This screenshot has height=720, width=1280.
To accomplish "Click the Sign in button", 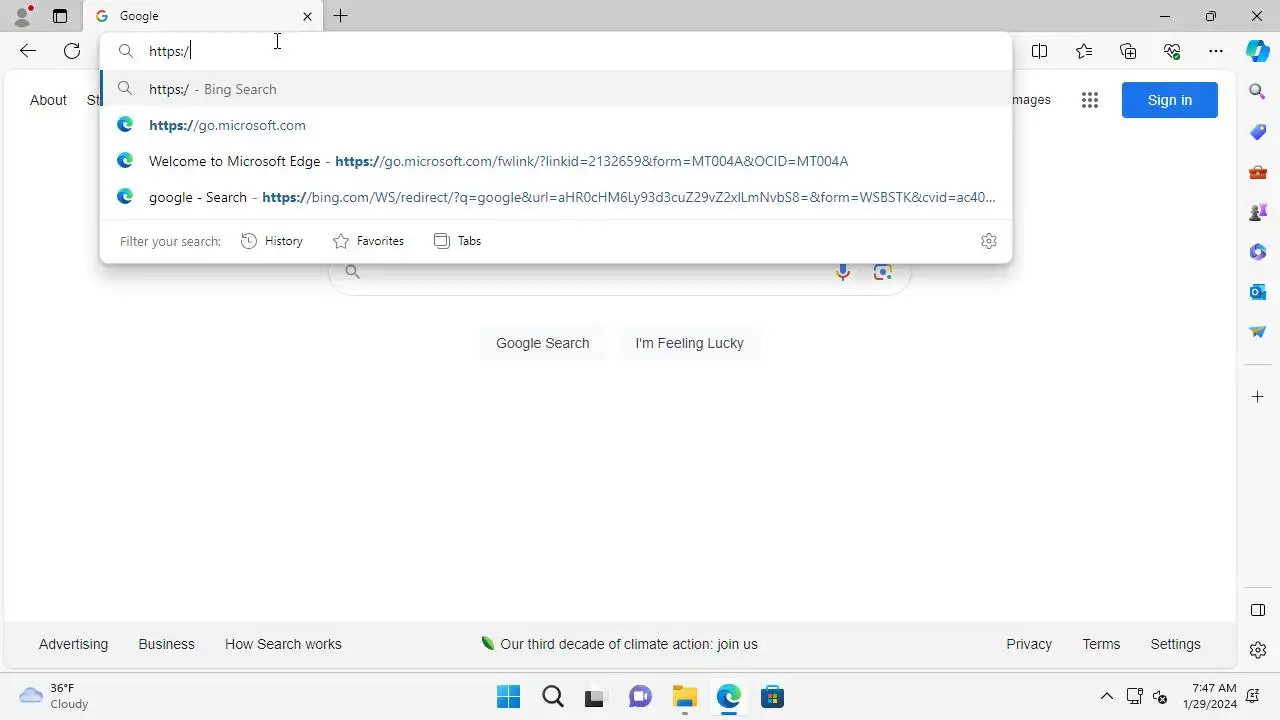I will 1170,100.
